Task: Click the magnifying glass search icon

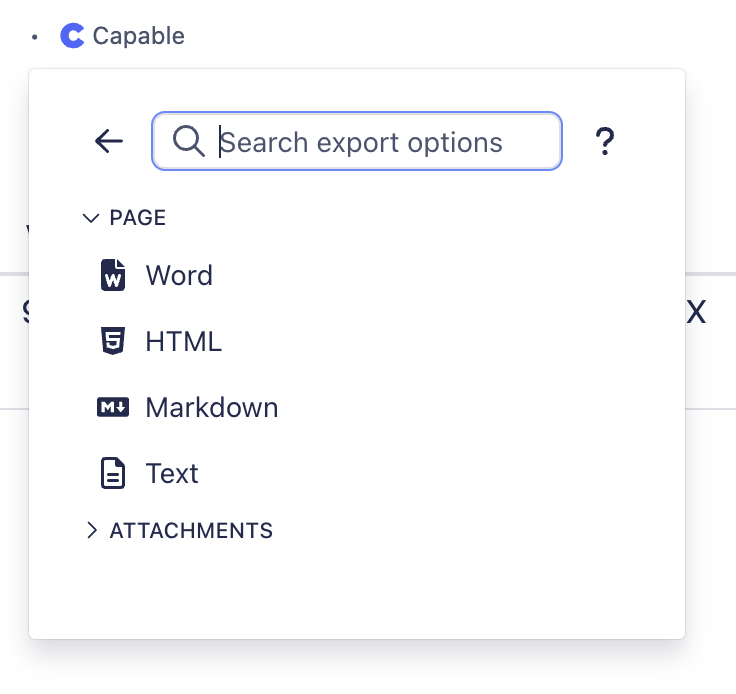Action: tap(188, 141)
